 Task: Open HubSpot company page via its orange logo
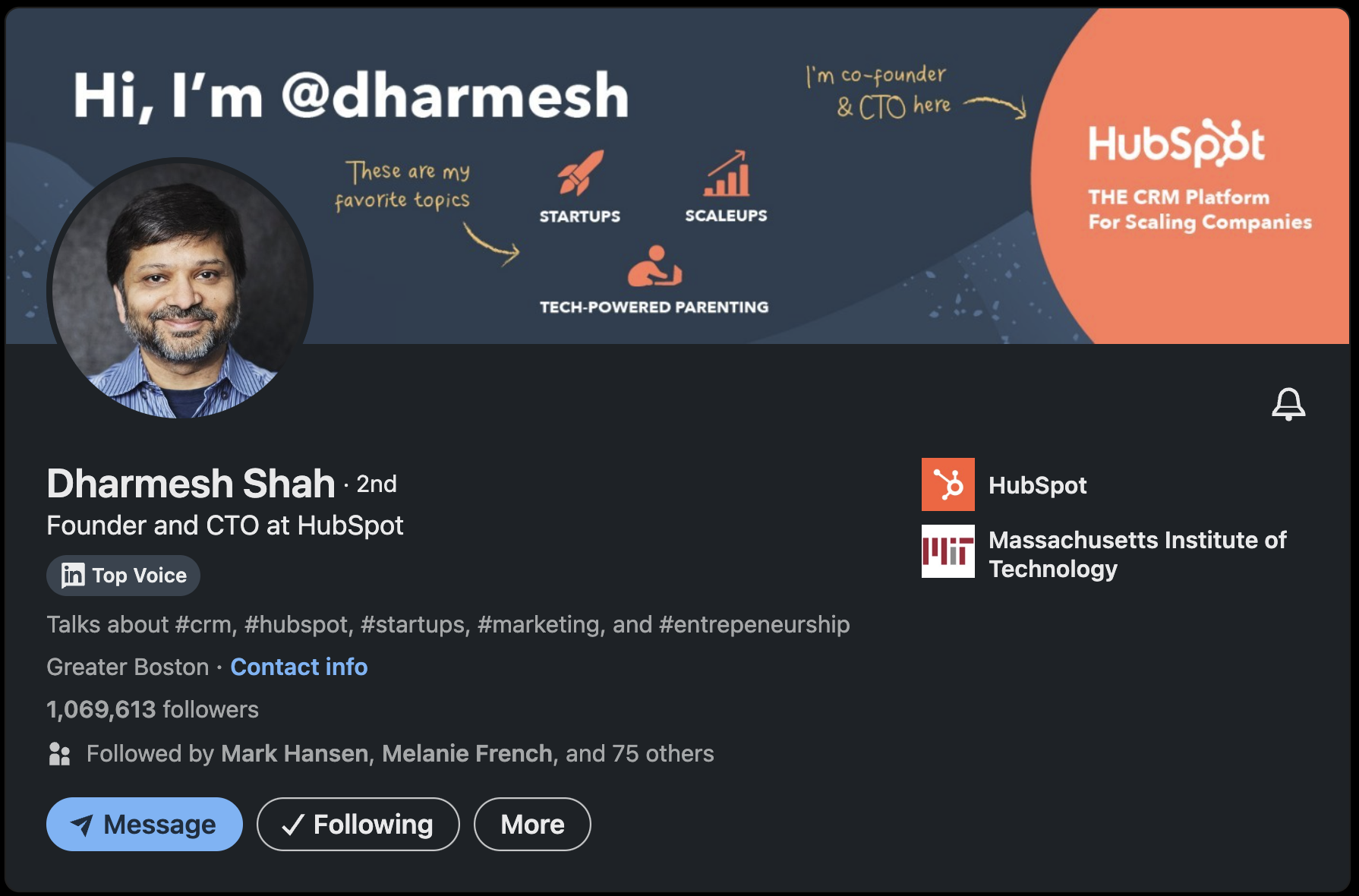click(x=948, y=485)
